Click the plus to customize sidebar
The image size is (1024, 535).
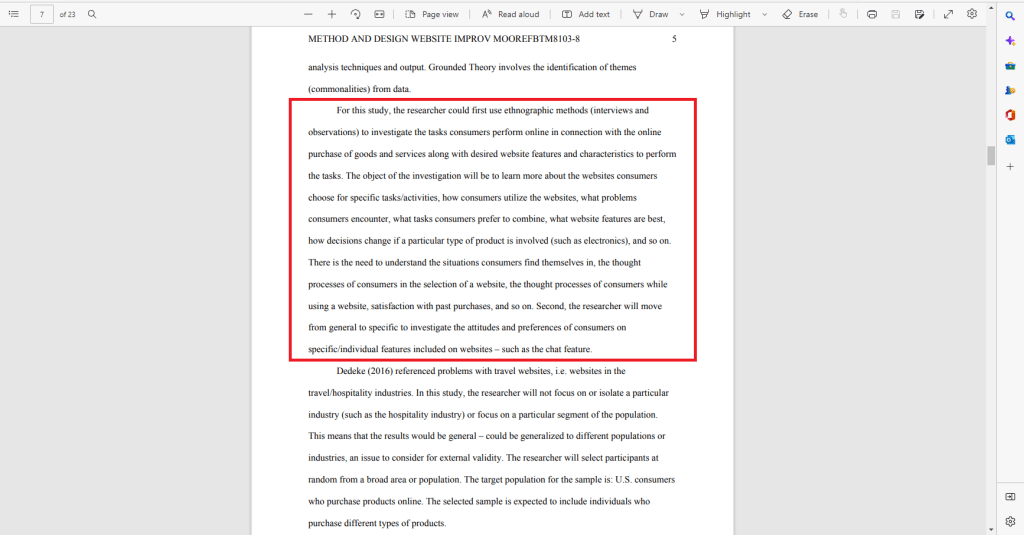pos(1010,166)
